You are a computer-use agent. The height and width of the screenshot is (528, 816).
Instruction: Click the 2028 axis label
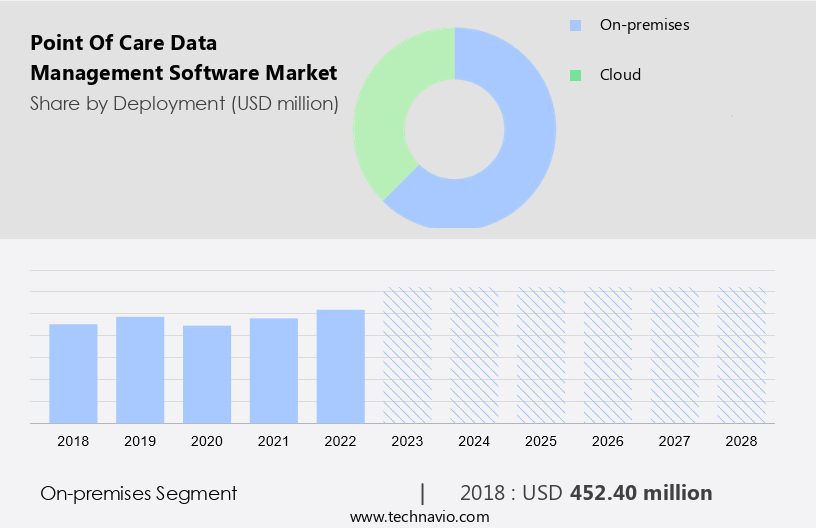(x=742, y=441)
